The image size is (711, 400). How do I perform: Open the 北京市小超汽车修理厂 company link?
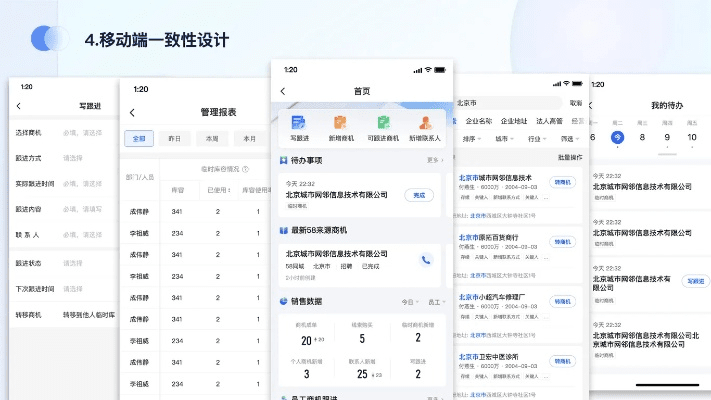click(492, 297)
